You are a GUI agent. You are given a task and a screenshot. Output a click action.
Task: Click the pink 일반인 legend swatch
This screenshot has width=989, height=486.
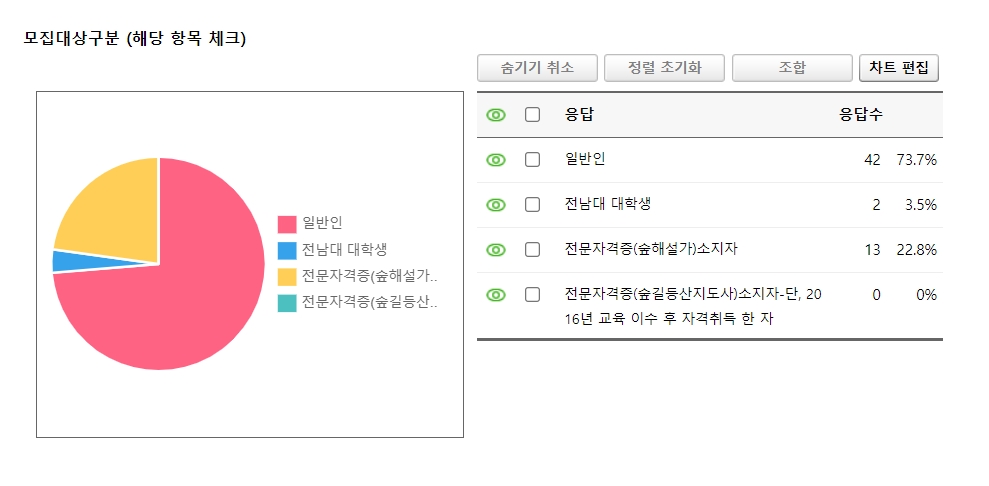click(287, 224)
